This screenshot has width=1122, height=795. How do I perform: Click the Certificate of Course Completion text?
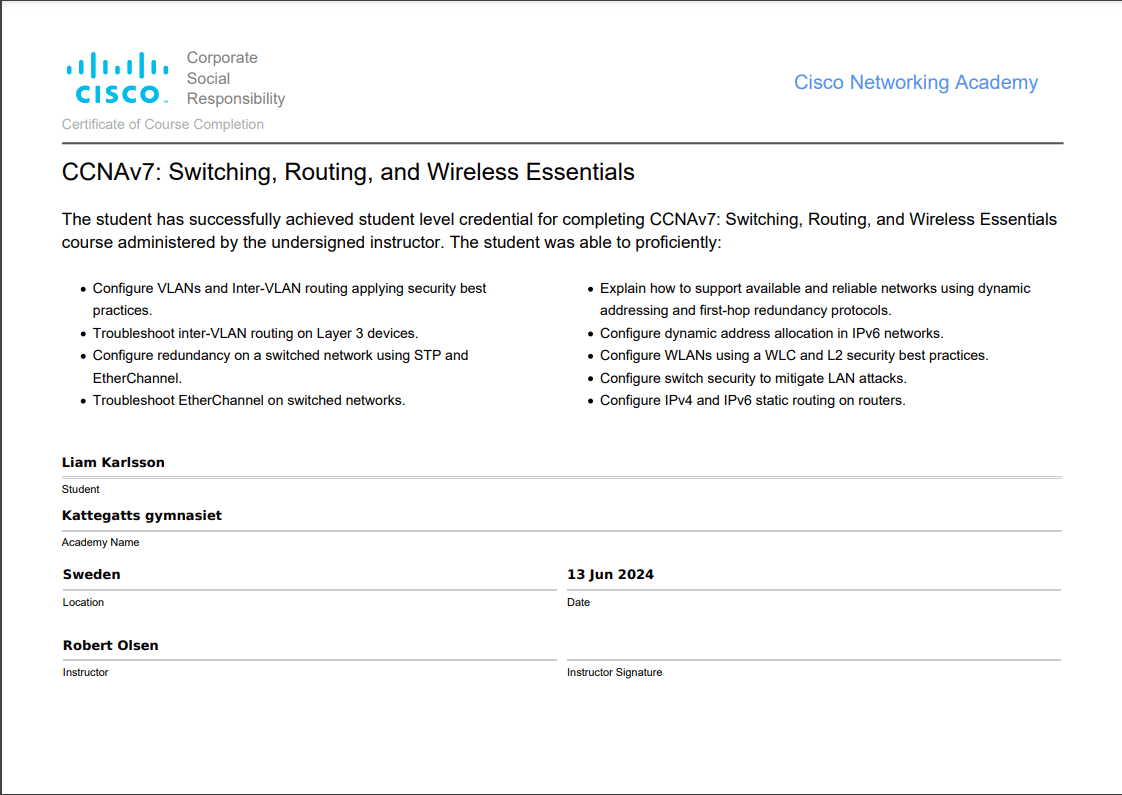click(163, 124)
